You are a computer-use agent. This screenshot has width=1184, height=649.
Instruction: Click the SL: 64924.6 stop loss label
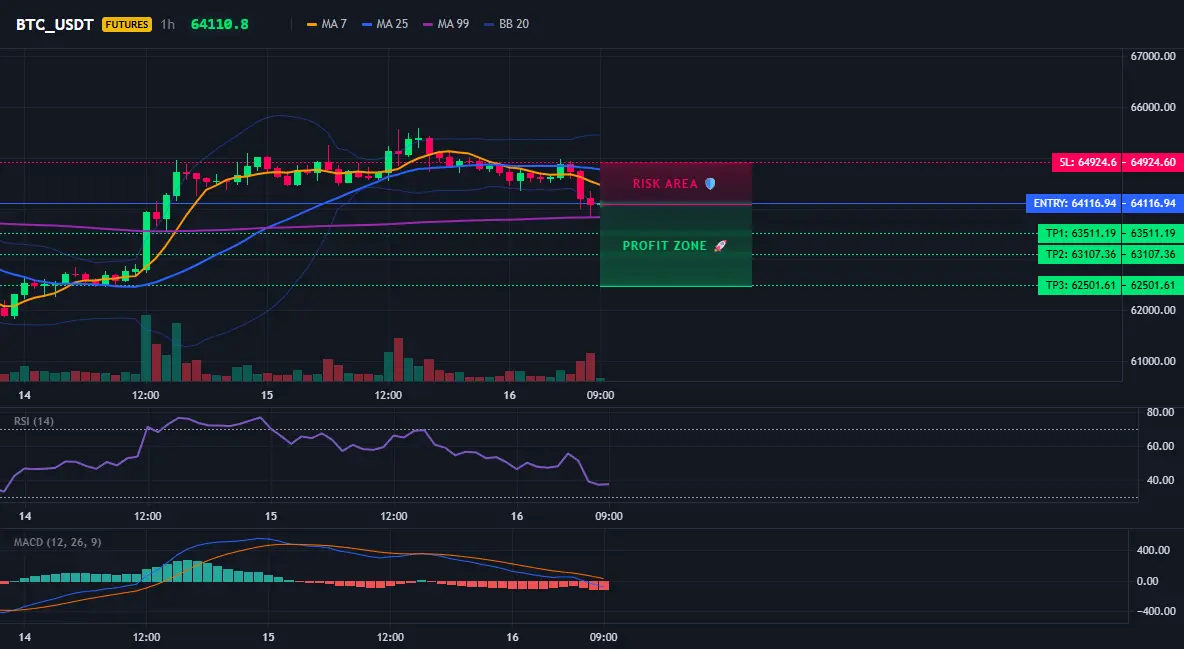pyautogui.click(x=1087, y=162)
